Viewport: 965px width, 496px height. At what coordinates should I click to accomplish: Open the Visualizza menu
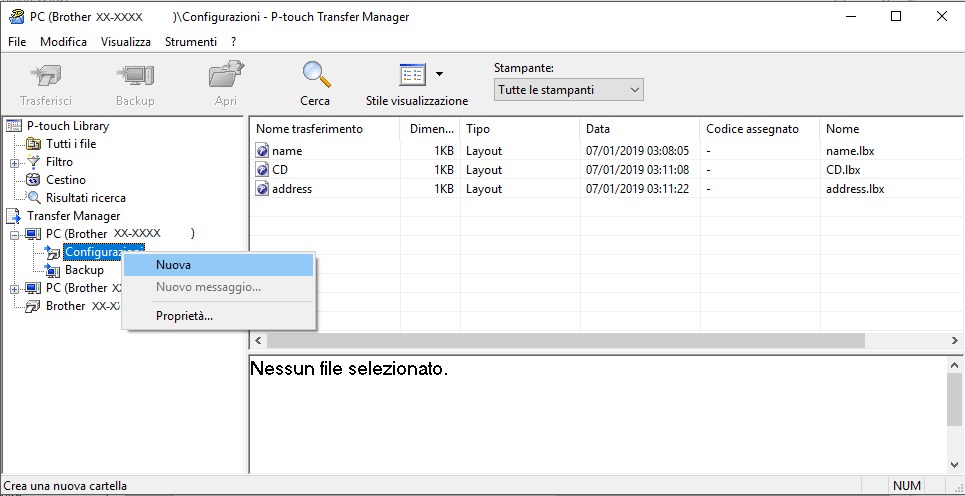point(126,42)
